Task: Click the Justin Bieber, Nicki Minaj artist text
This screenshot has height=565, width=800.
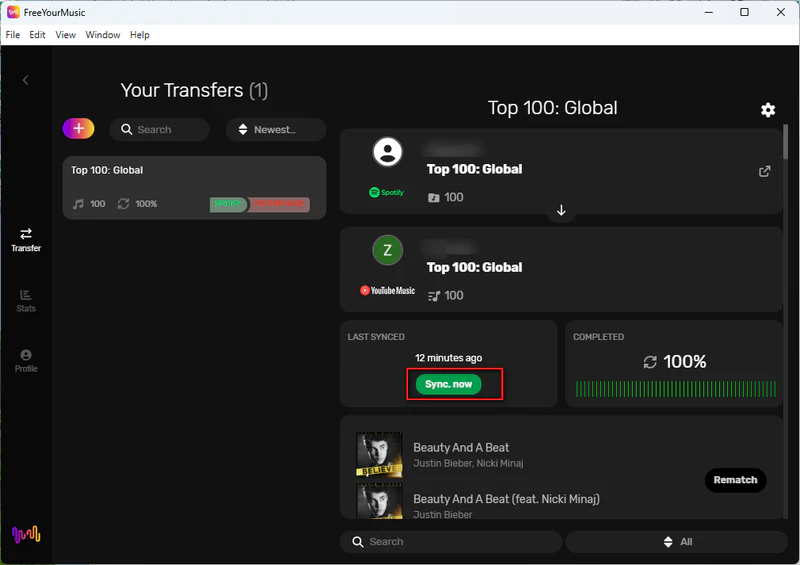Action: coord(468,463)
